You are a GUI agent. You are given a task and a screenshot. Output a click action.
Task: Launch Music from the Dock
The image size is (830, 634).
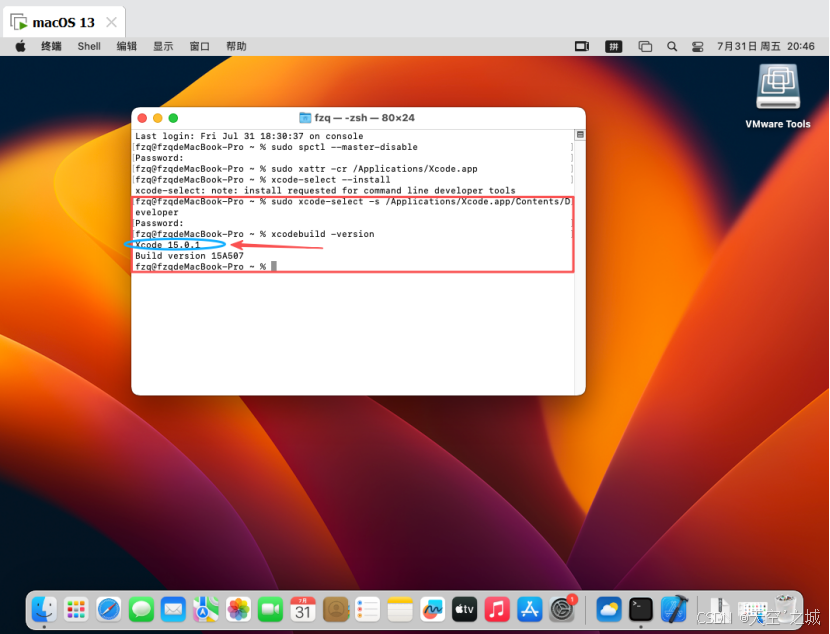497,610
